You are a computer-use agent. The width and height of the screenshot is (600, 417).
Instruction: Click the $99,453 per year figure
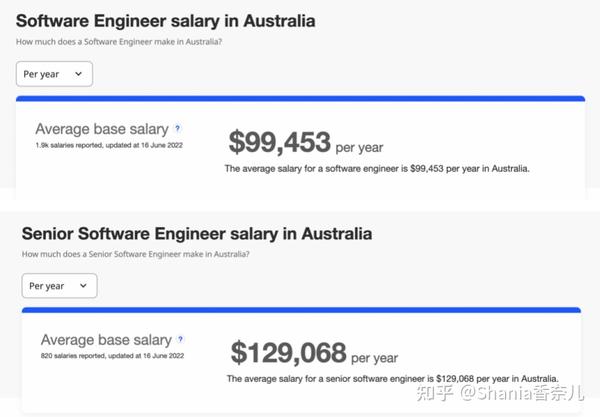306,142
